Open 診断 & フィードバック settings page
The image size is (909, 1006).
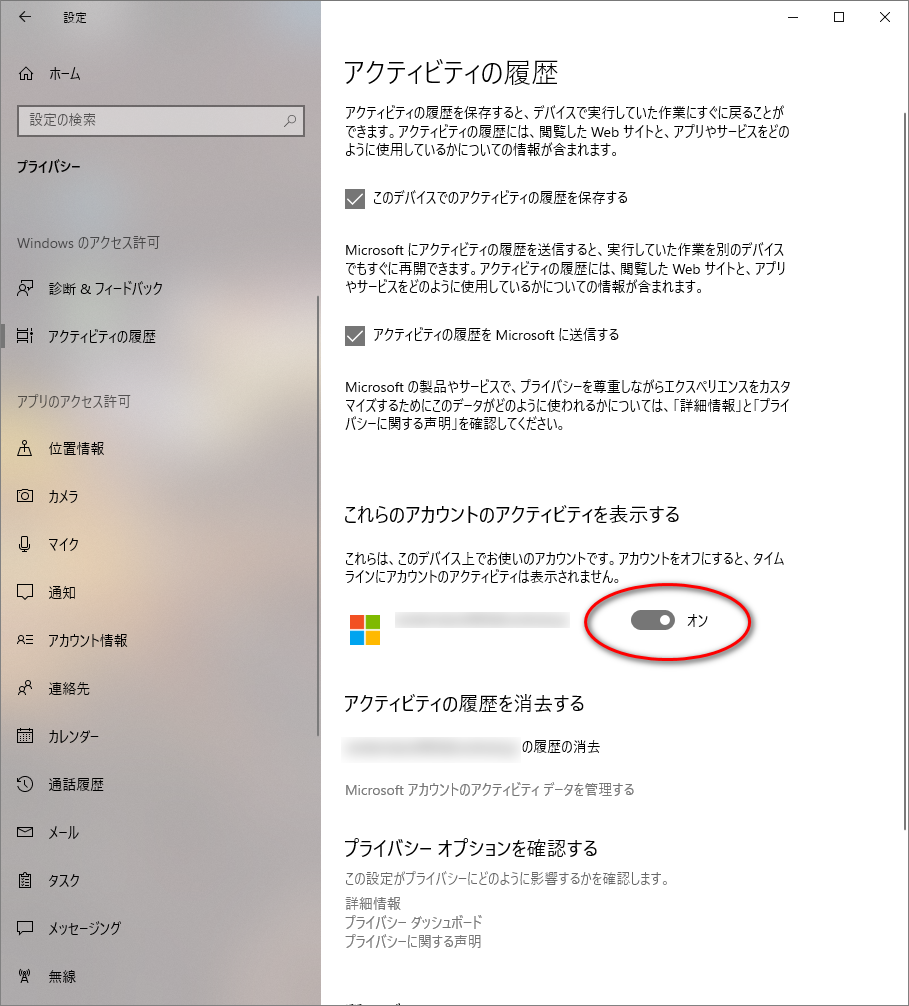[x=105, y=289]
